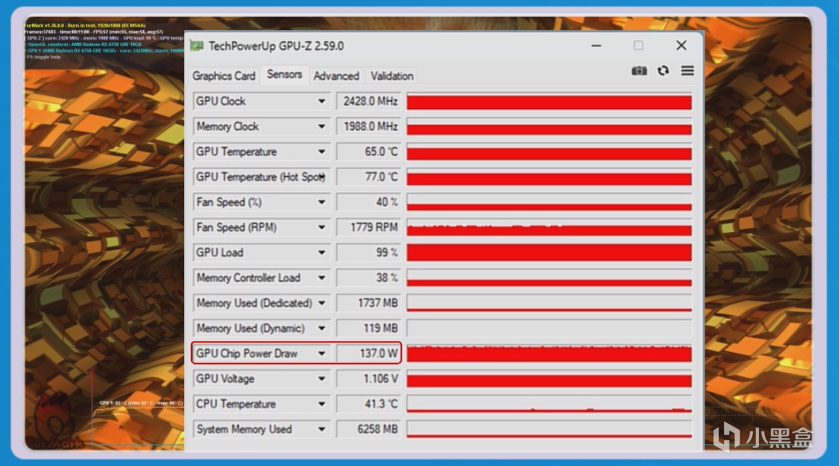The image size is (839, 466).
Task: Expand the CPU Temperature dropdown
Action: (322, 404)
